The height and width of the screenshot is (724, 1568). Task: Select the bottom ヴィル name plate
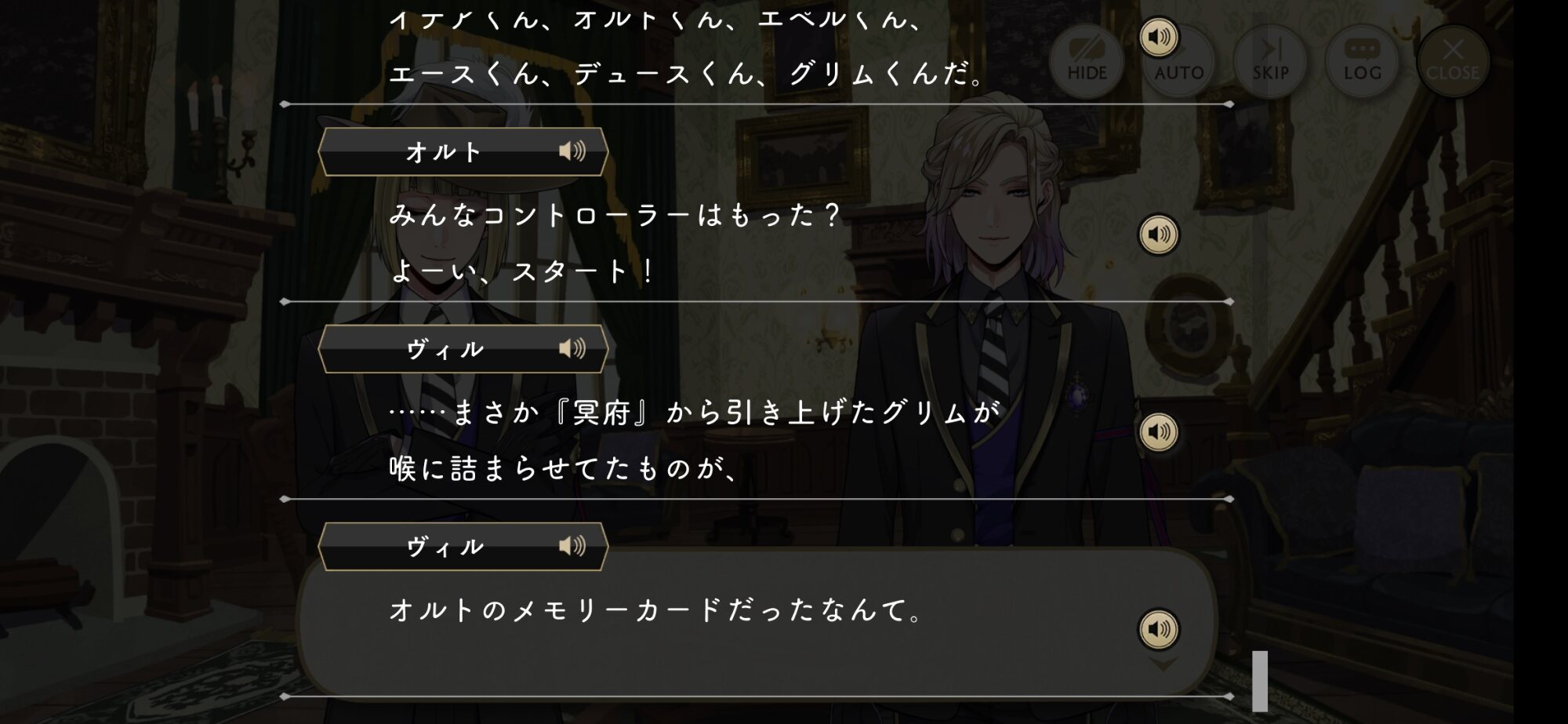(x=463, y=547)
